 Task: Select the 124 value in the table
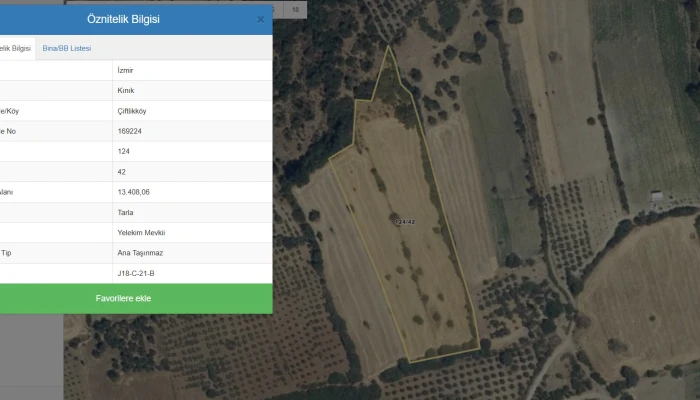pos(124,152)
